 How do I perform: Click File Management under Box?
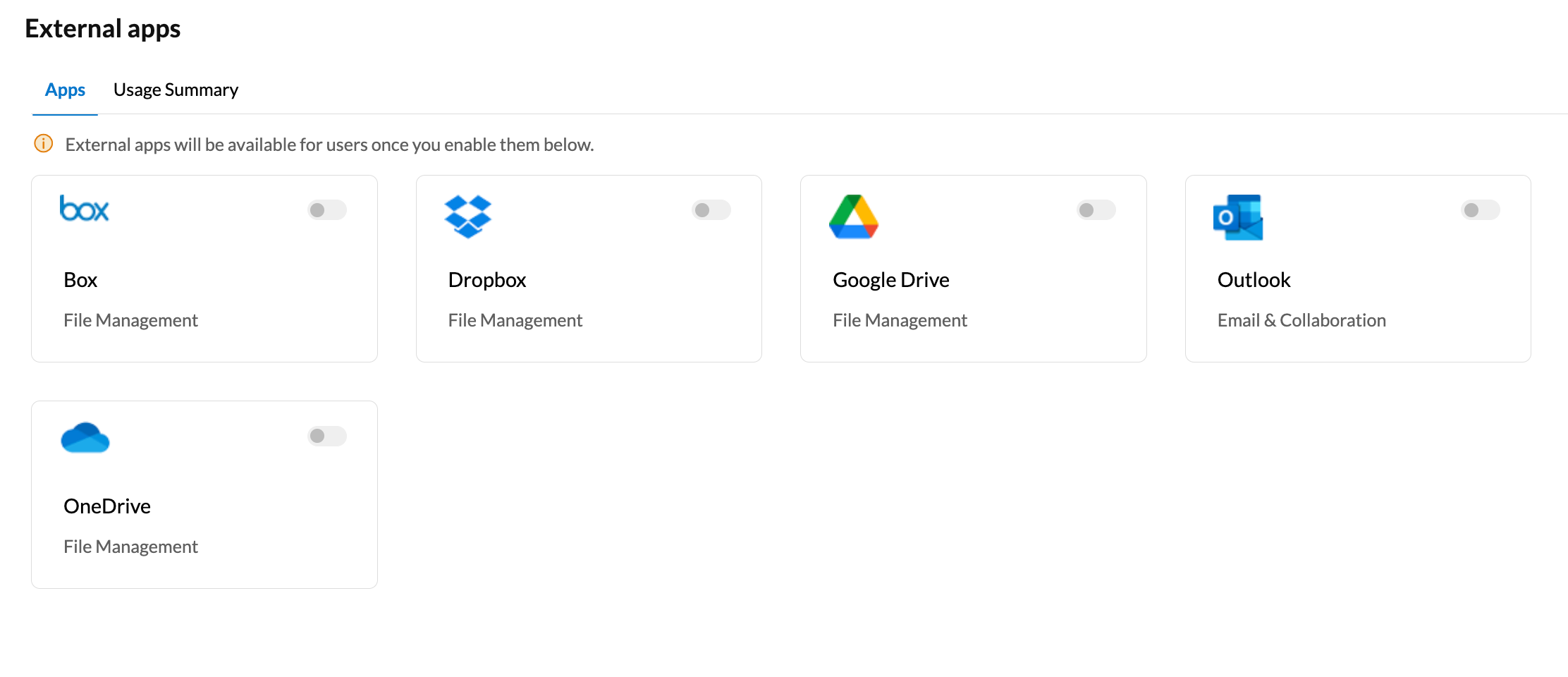point(130,320)
